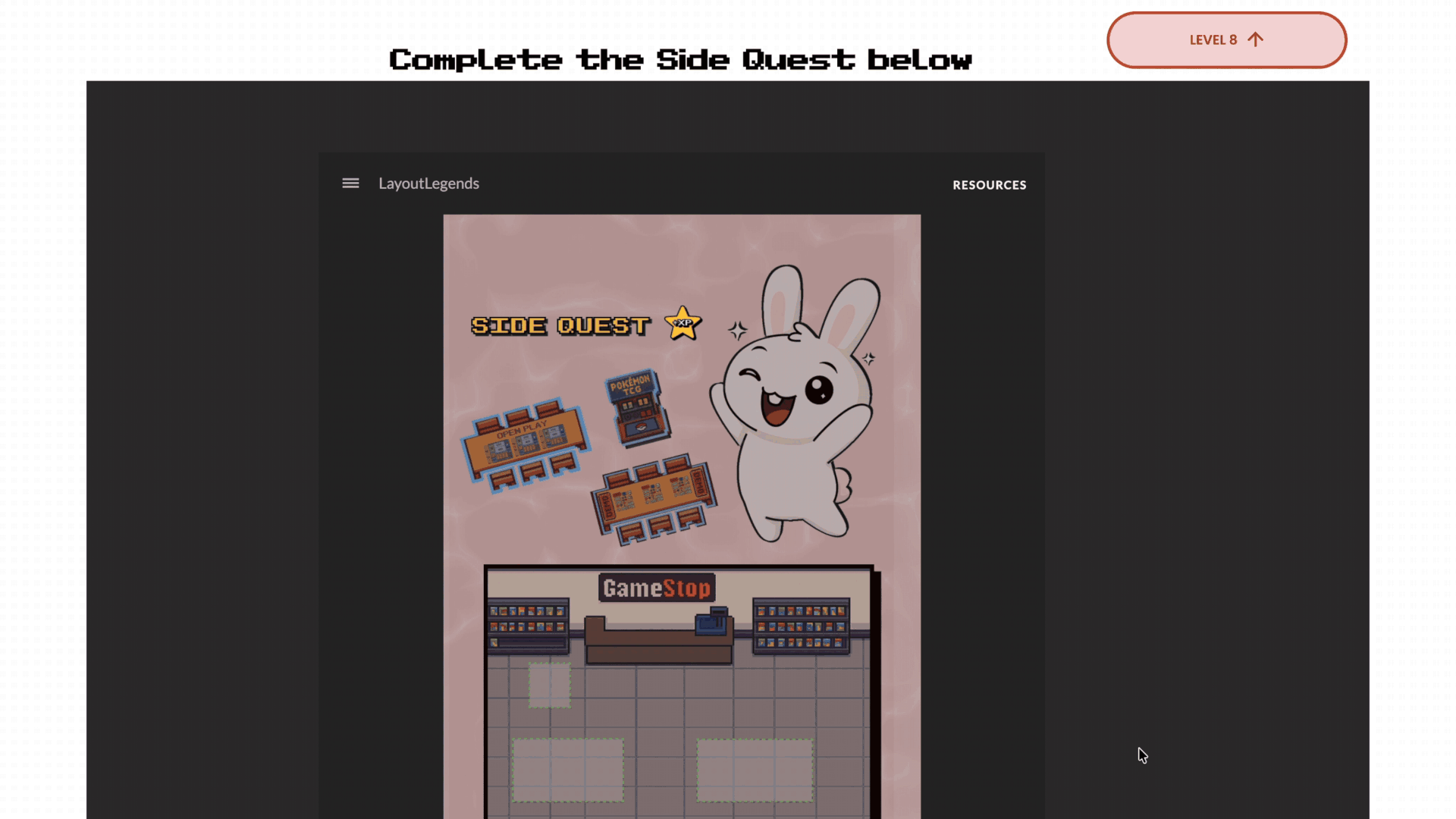Select the Pokemon TCG arcade kiosk

click(x=638, y=408)
